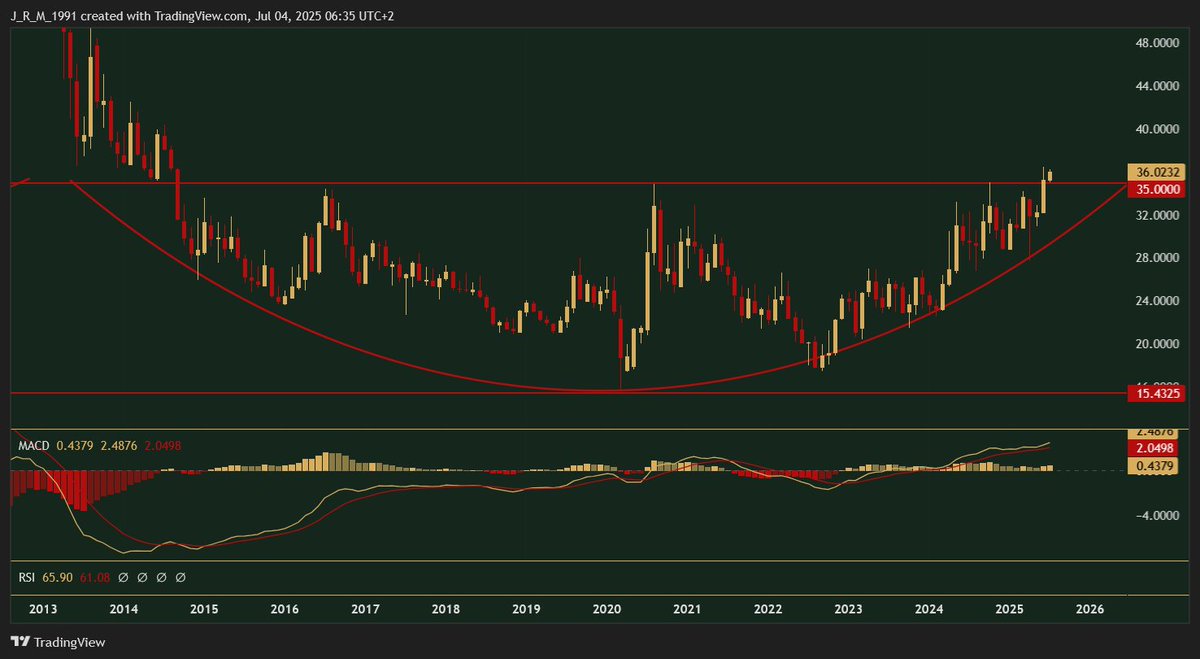Click the TradingView logo at bottom-left
Screen dimensions: 1200x659
pyautogui.click(x=58, y=642)
